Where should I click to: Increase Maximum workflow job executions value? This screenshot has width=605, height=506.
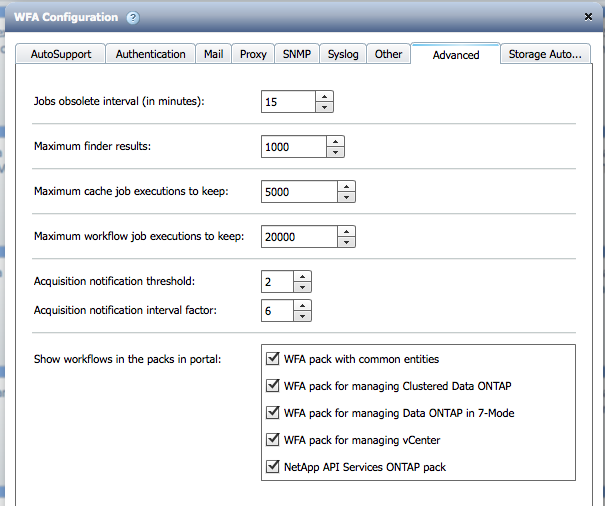click(x=346, y=231)
